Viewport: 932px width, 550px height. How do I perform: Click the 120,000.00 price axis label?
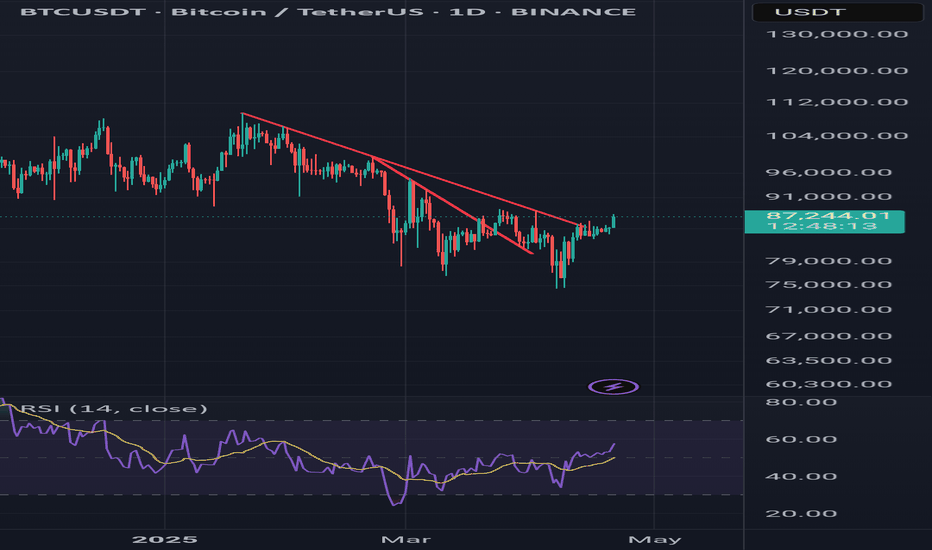(837, 71)
